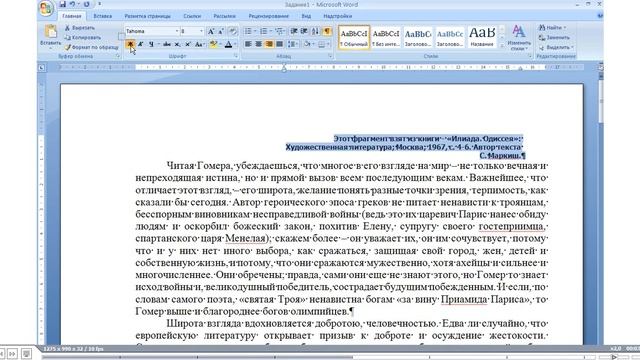The image size is (640, 360).
Task: Open the line spacing menu
Action: click(292, 44)
